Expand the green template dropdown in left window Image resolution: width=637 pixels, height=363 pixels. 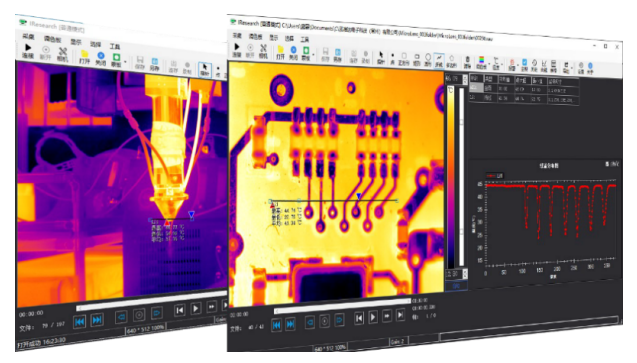tap(125, 62)
